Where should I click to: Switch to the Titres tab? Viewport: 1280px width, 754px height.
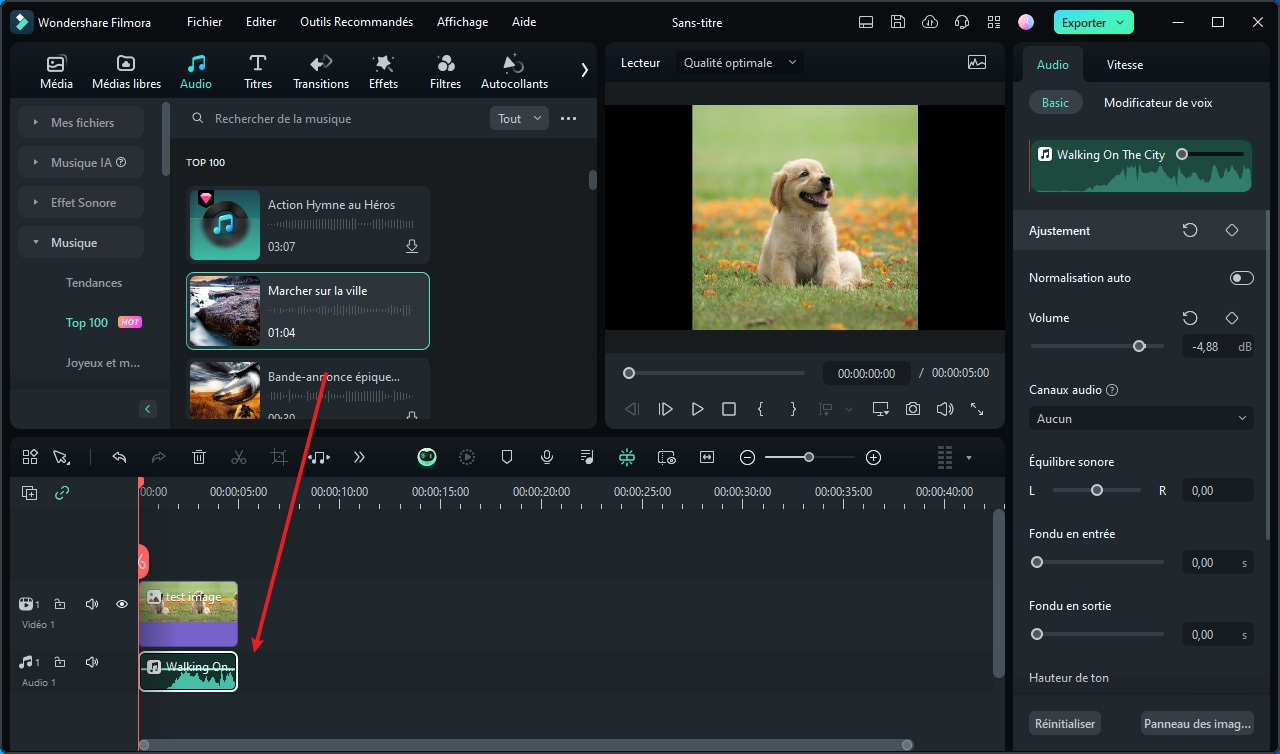[258, 71]
